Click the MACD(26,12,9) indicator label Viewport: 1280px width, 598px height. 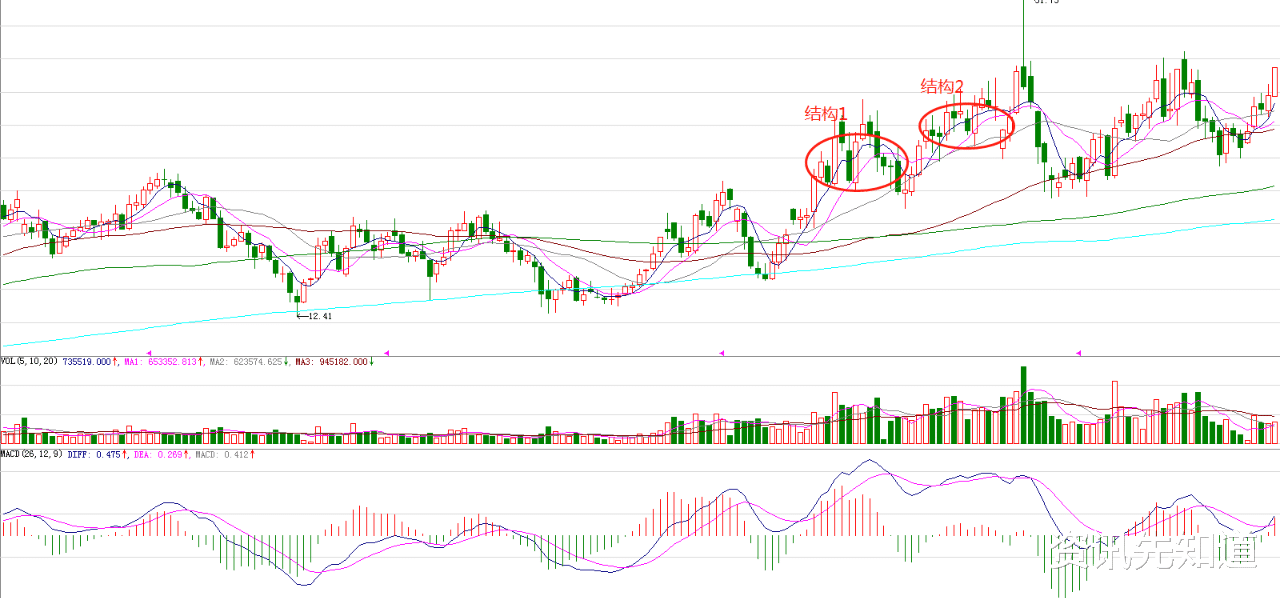pyautogui.click(x=31, y=454)
